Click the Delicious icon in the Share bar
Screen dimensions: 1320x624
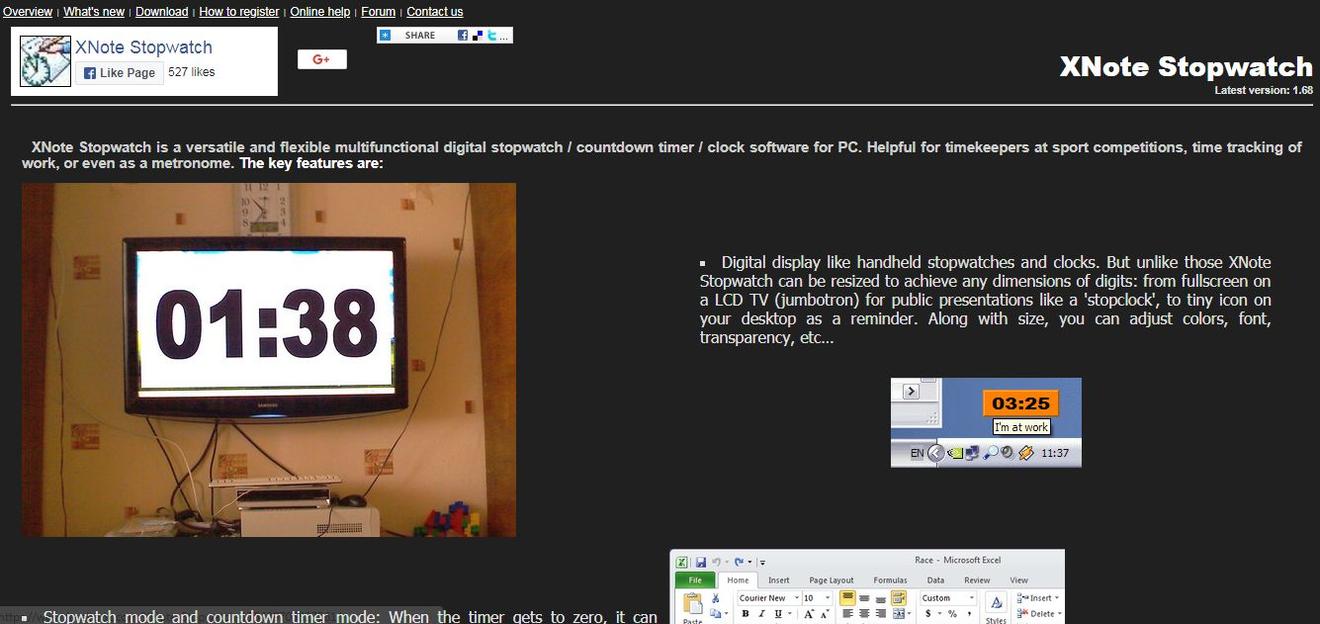[477, 35]
